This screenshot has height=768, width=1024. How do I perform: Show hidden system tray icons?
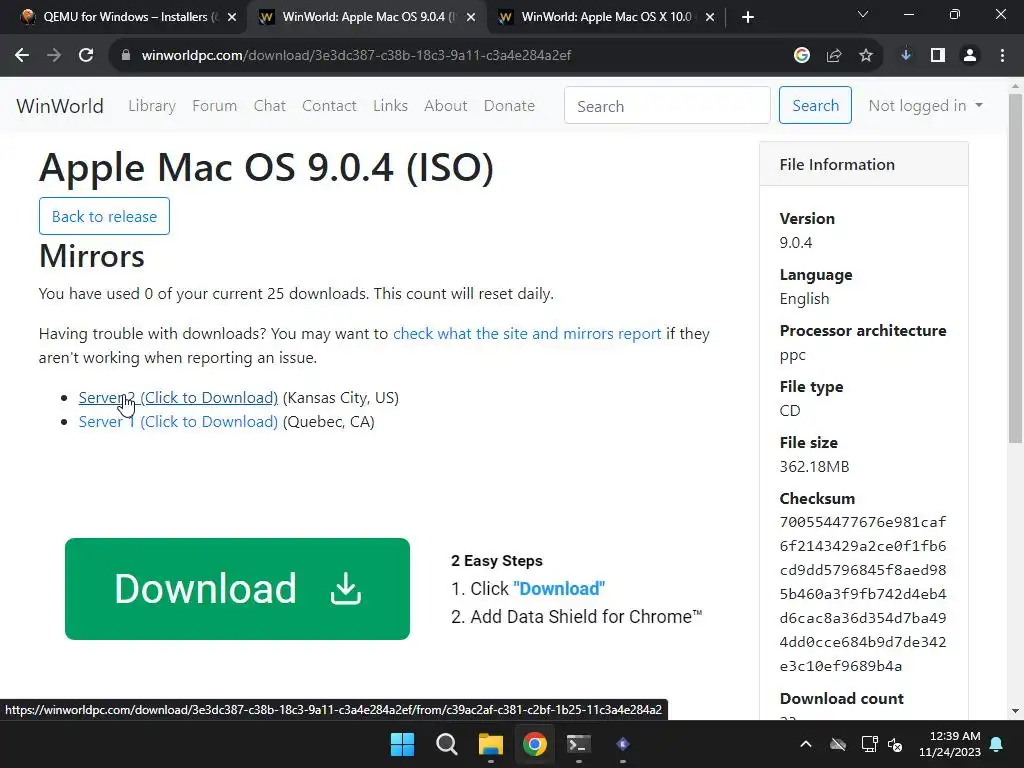coord(806,744)
